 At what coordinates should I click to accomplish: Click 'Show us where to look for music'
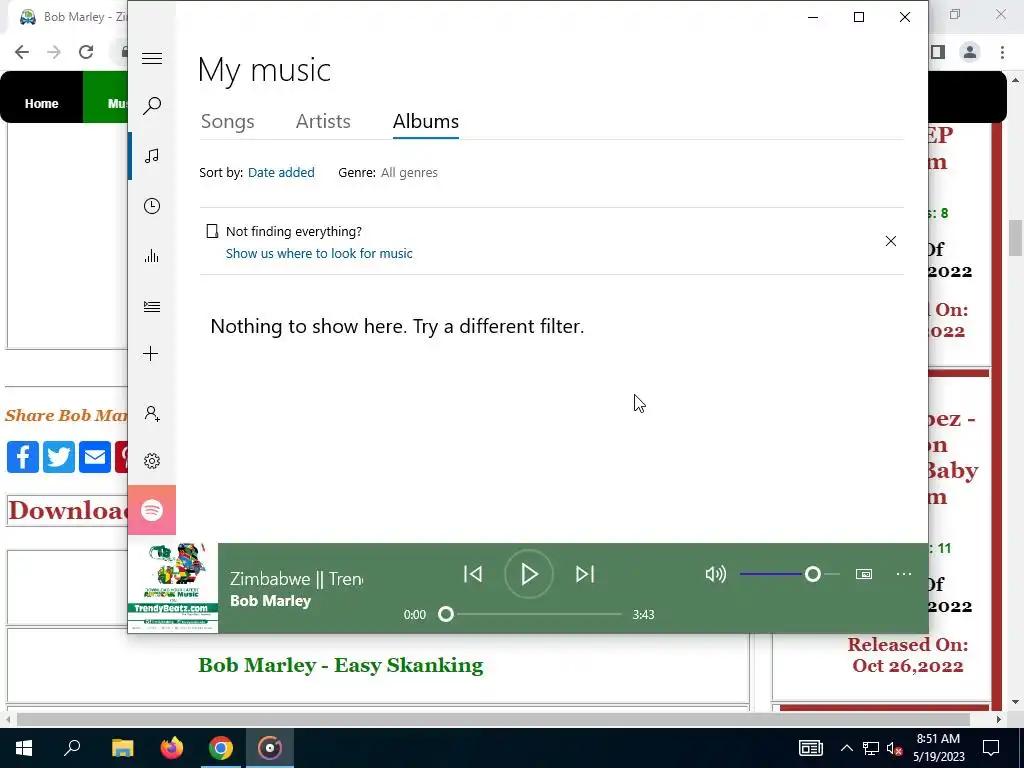click(x=319, y=253)
